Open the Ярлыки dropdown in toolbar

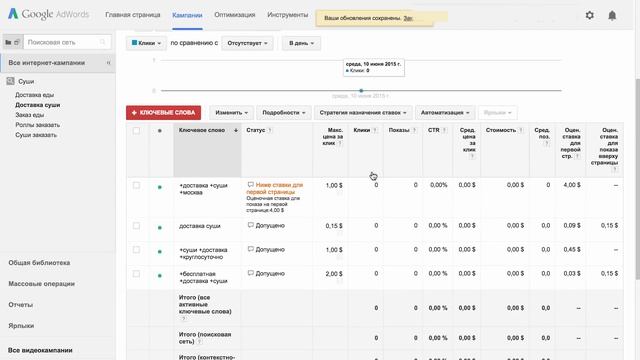point(498,113)
